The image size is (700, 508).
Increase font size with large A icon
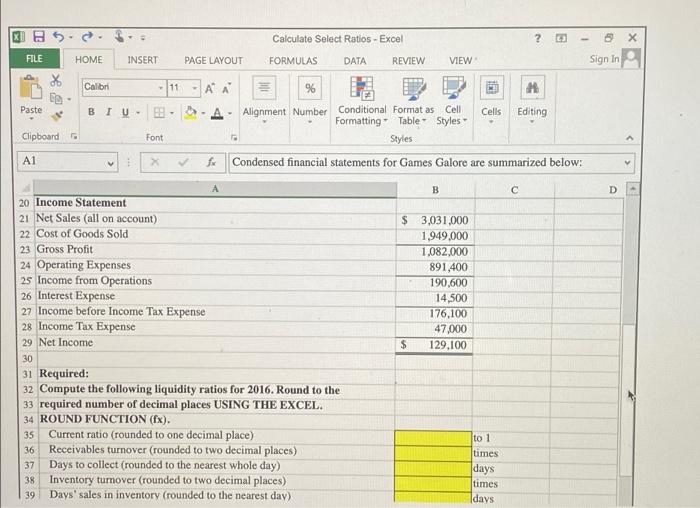click(x=209, y=89)
